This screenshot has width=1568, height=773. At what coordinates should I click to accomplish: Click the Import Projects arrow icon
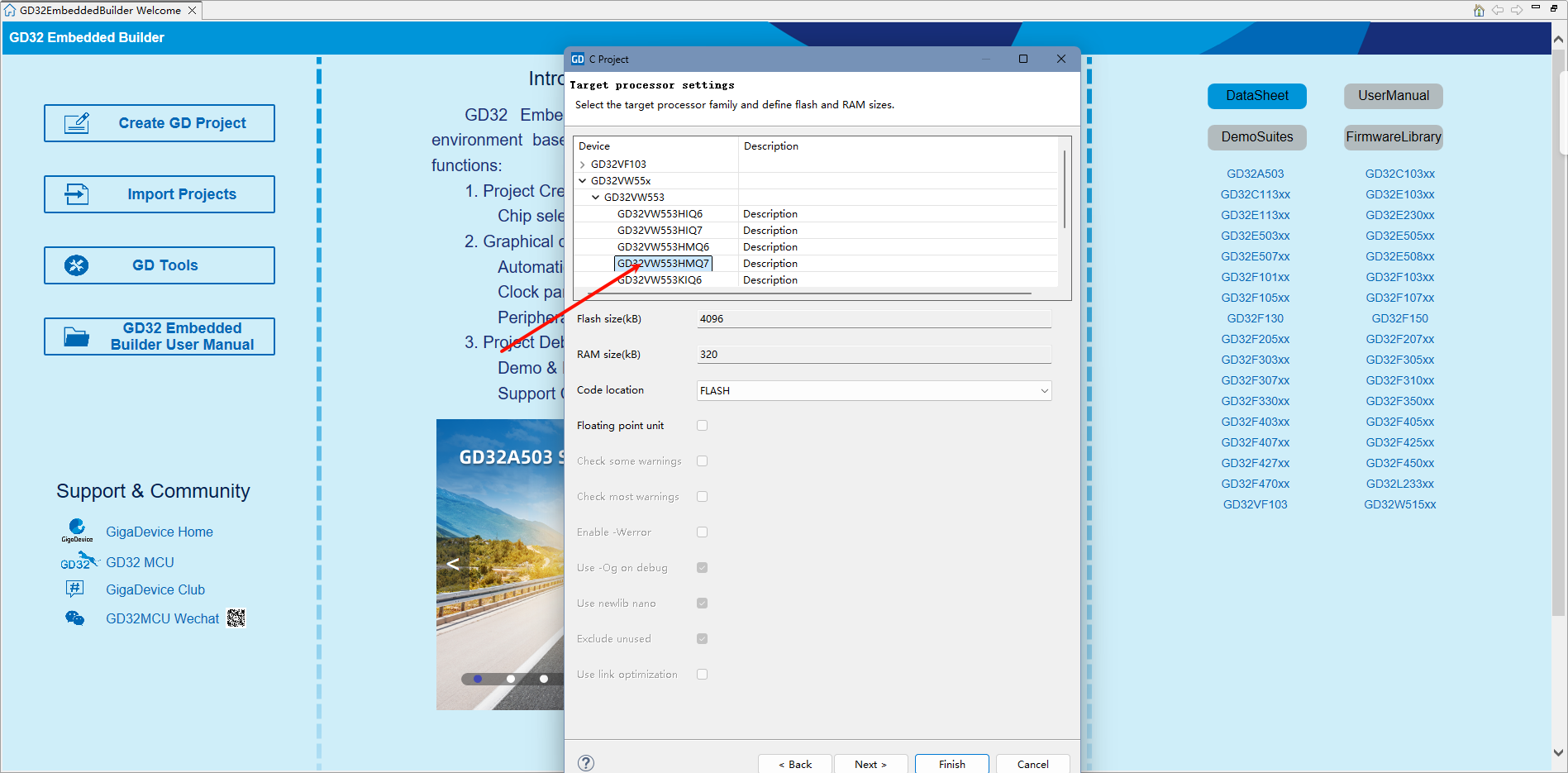coord(77,194)
